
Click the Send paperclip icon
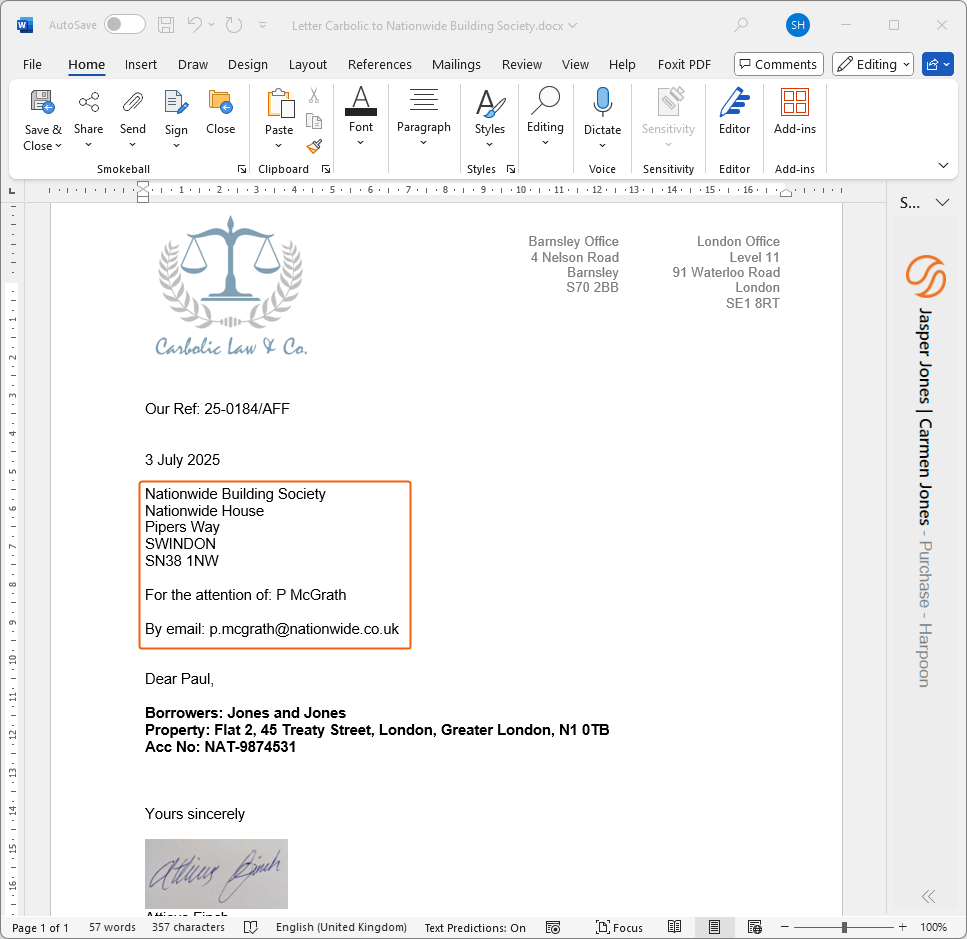pos(133,102)
